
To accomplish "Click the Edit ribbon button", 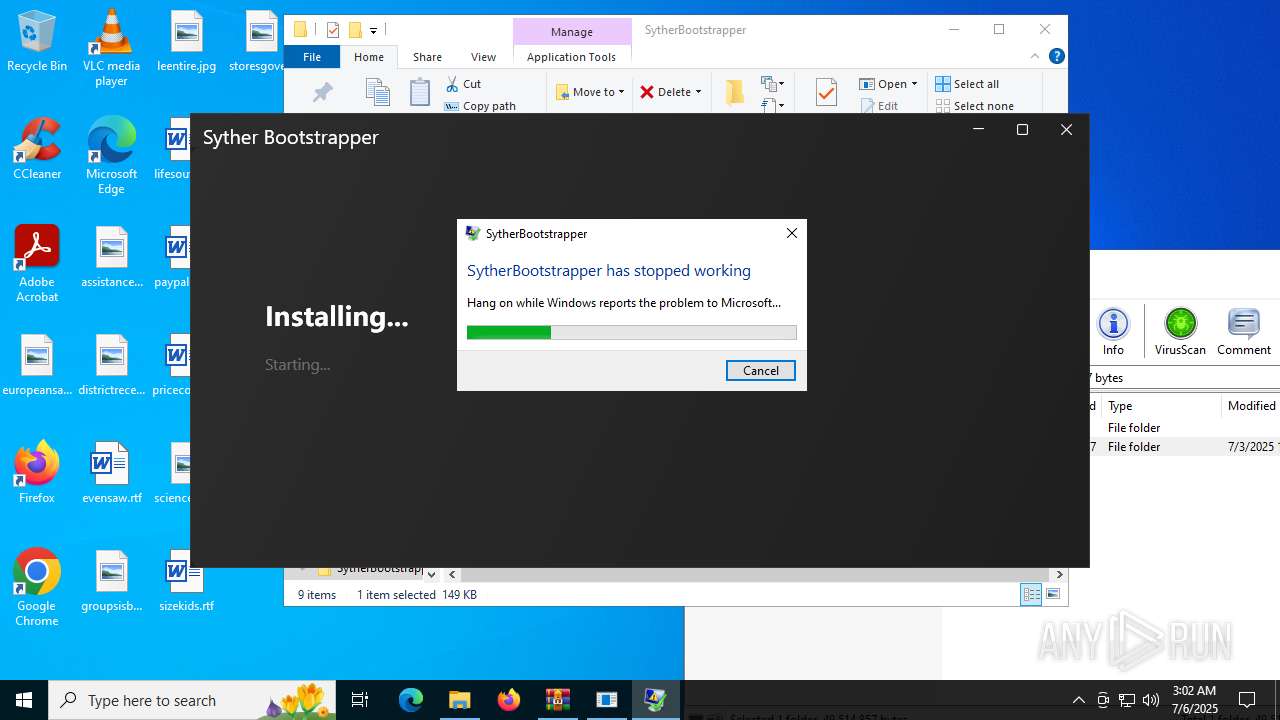I will click(x=878, y=106).
